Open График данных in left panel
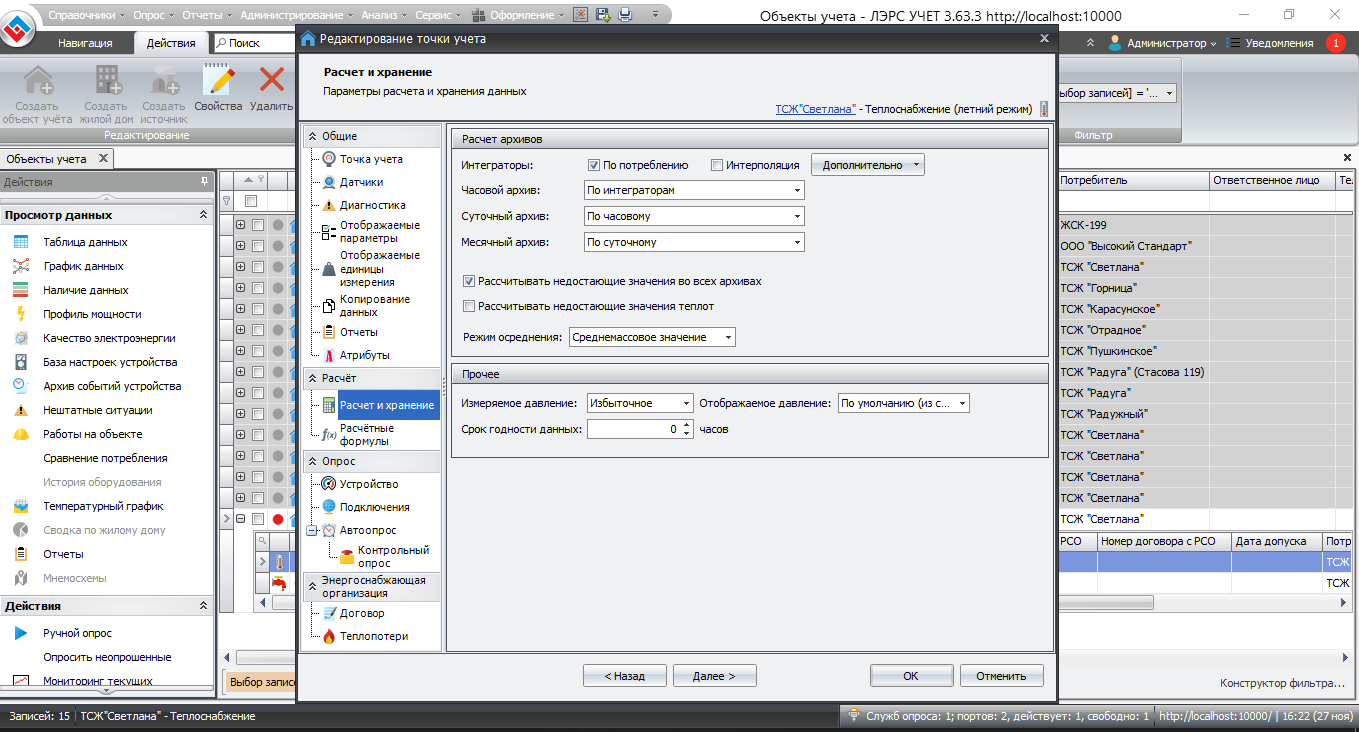 (83, 266)
